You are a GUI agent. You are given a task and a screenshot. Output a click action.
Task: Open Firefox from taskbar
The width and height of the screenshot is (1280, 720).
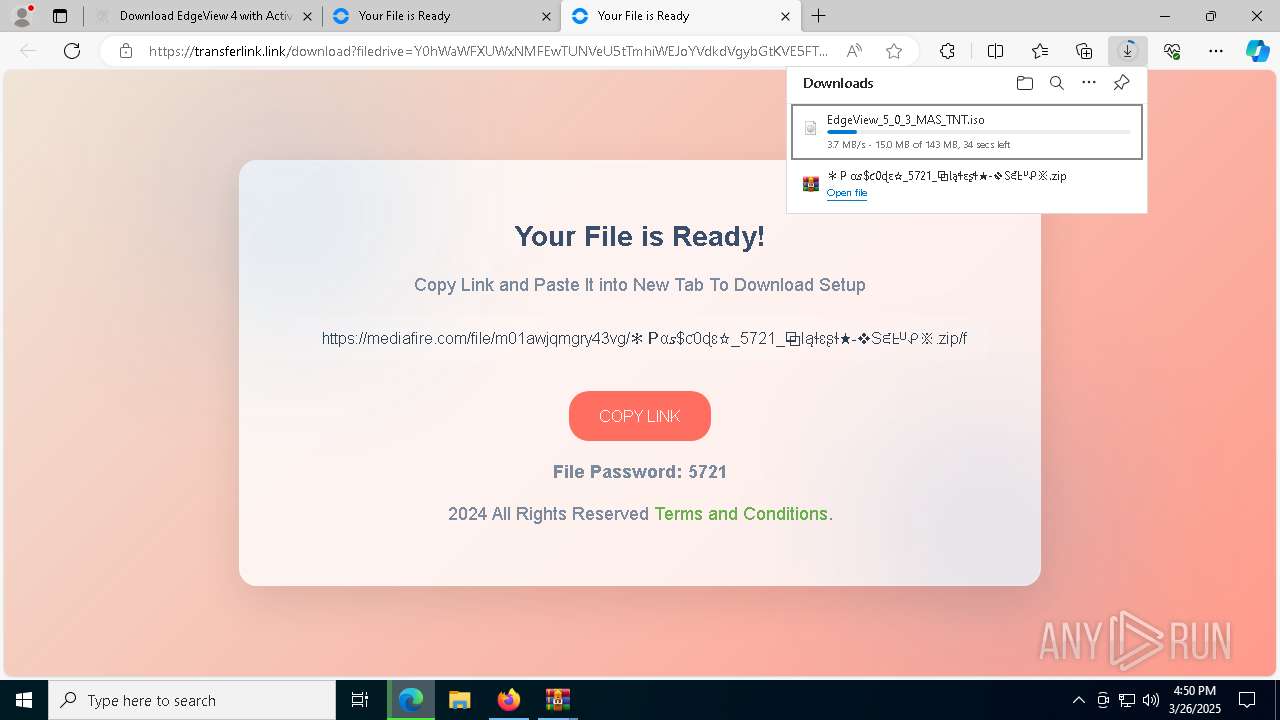509,700
